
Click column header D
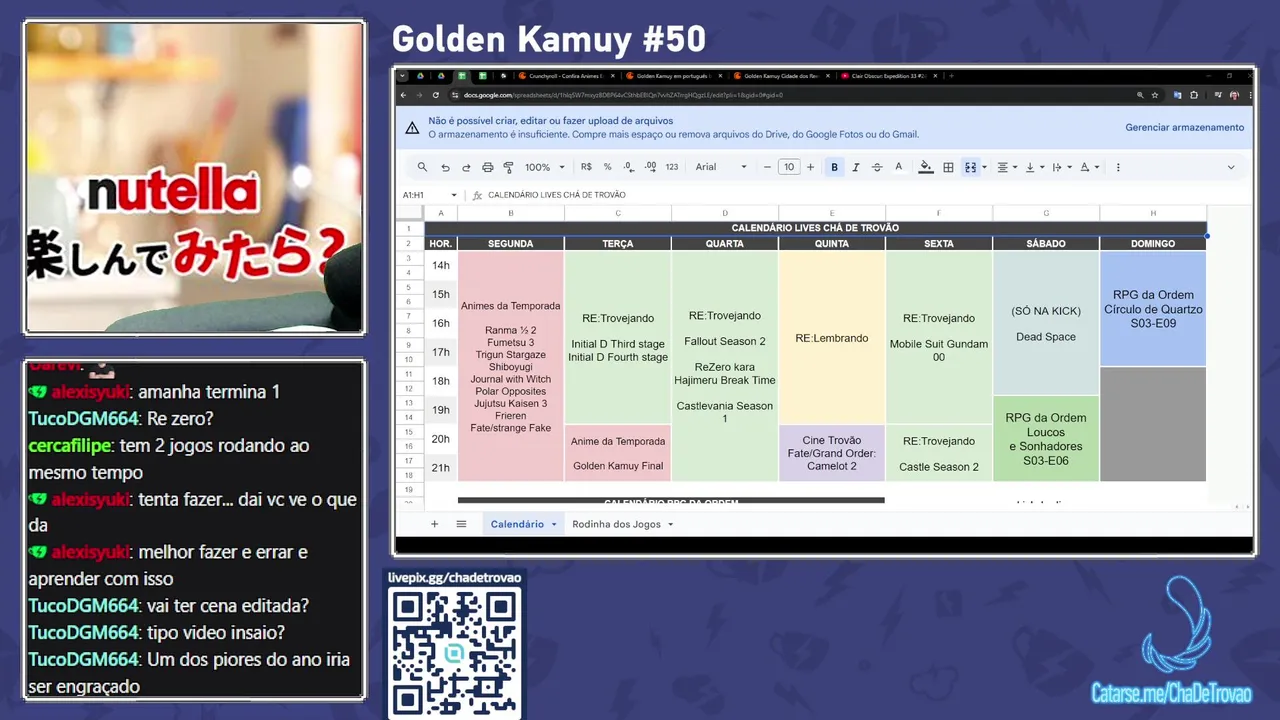point(725,213)
